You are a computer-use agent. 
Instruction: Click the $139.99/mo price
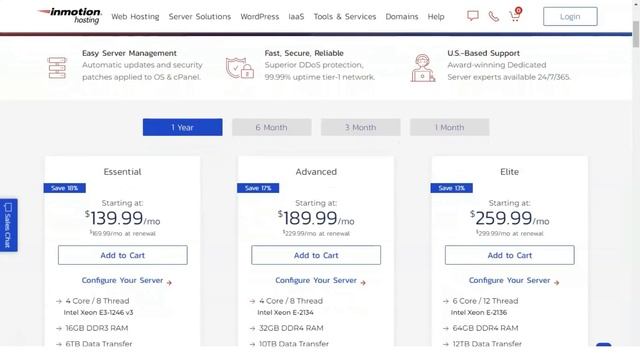(122, 218)
